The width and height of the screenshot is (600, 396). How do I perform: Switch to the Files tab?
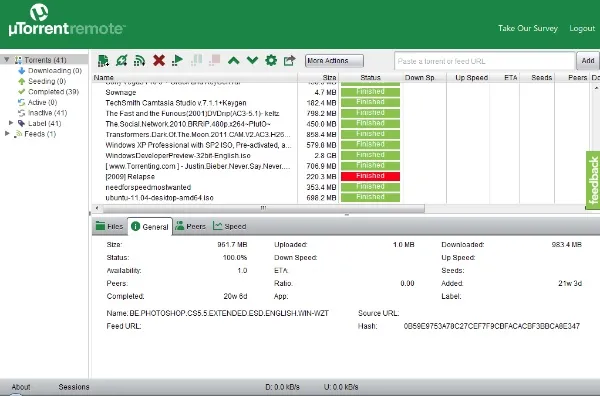tap(110, 226)
